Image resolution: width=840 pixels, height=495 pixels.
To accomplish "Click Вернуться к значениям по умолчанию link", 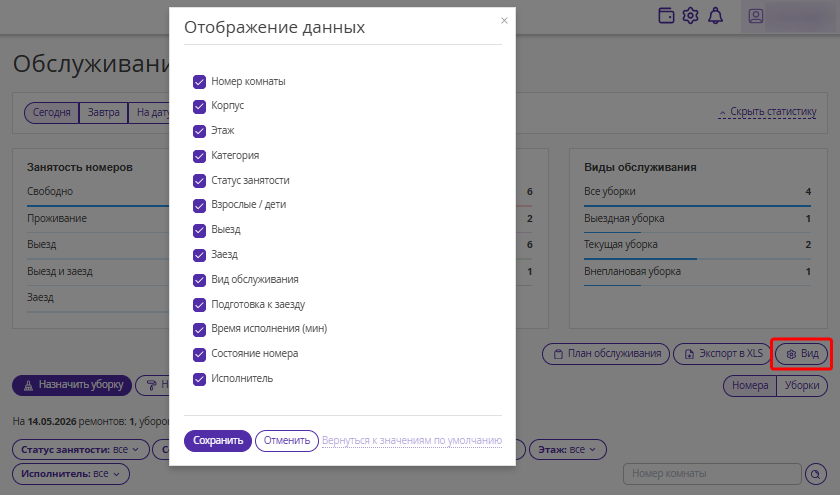I will point(412,440).
